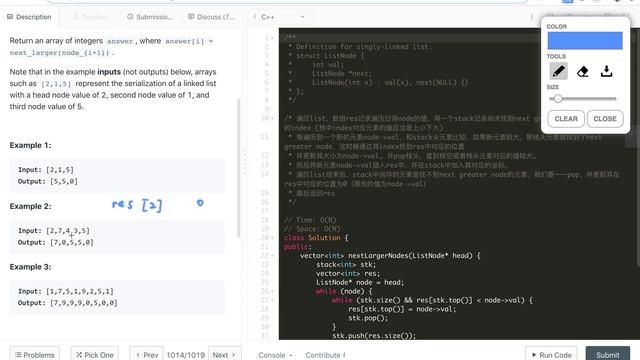Go to the Next problem
The width and height of the screenshot is (640, 360).
(224, 355)
